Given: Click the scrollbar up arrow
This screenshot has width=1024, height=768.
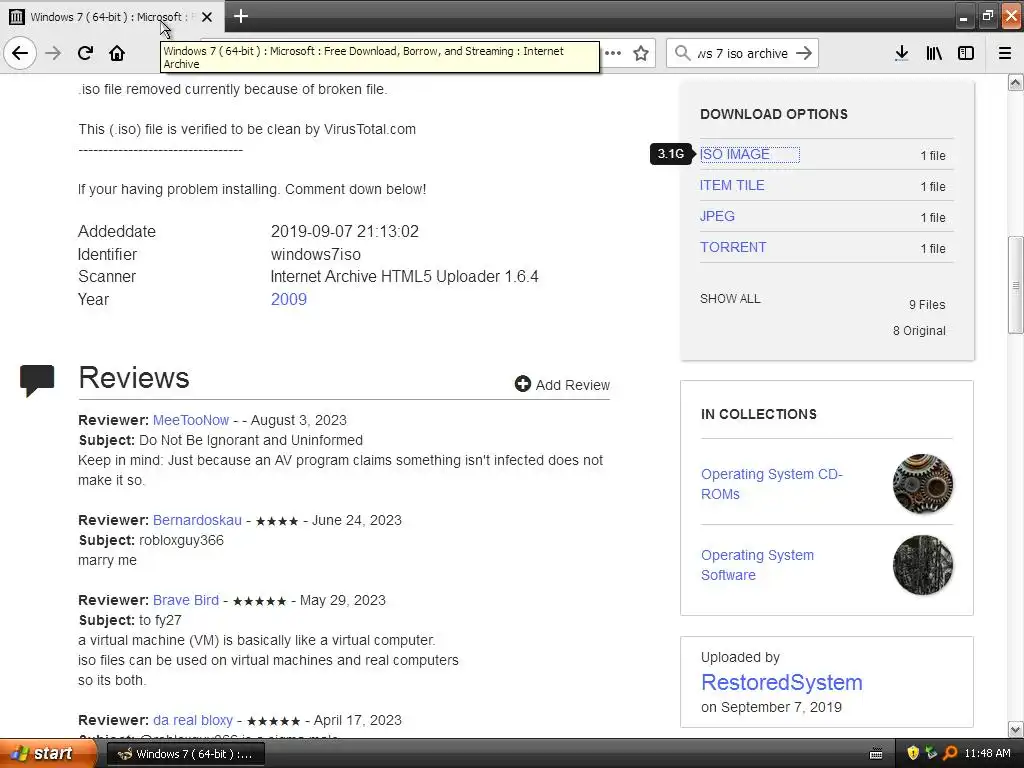Looking at the screenshot, I should (1015, 82).
